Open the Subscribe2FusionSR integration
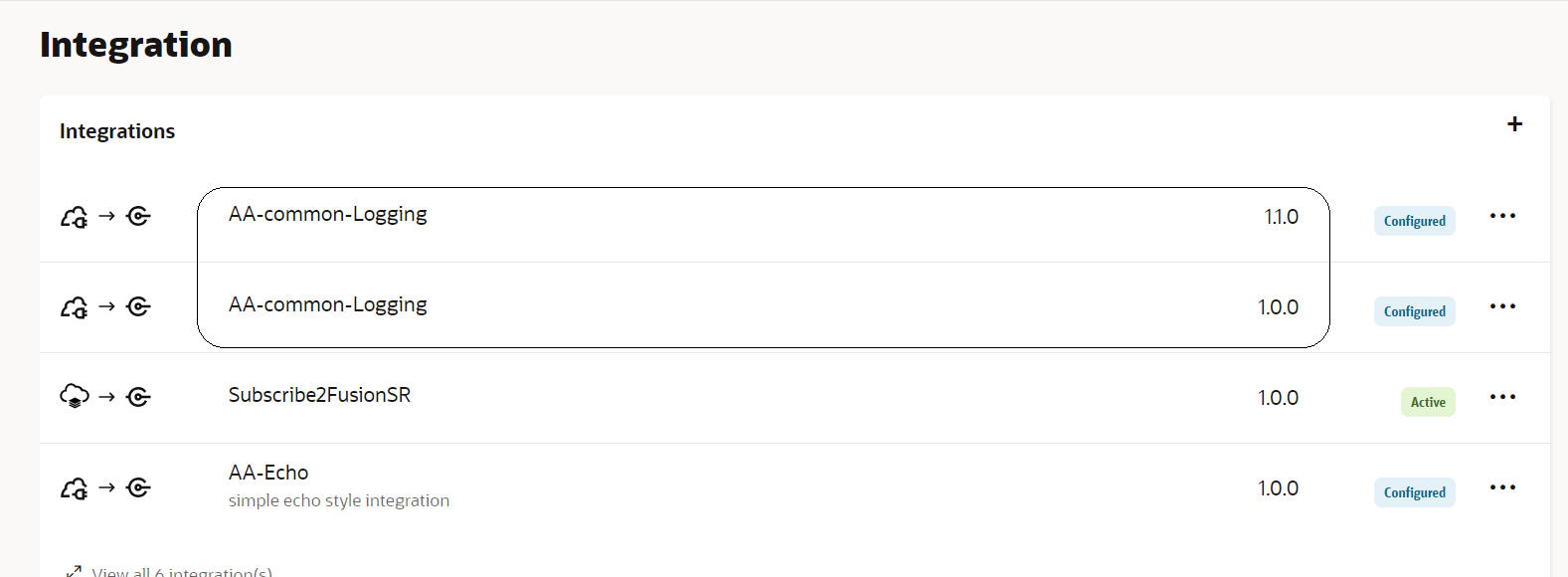This screenshot has height=577, width=1568. tap(319, 395)
